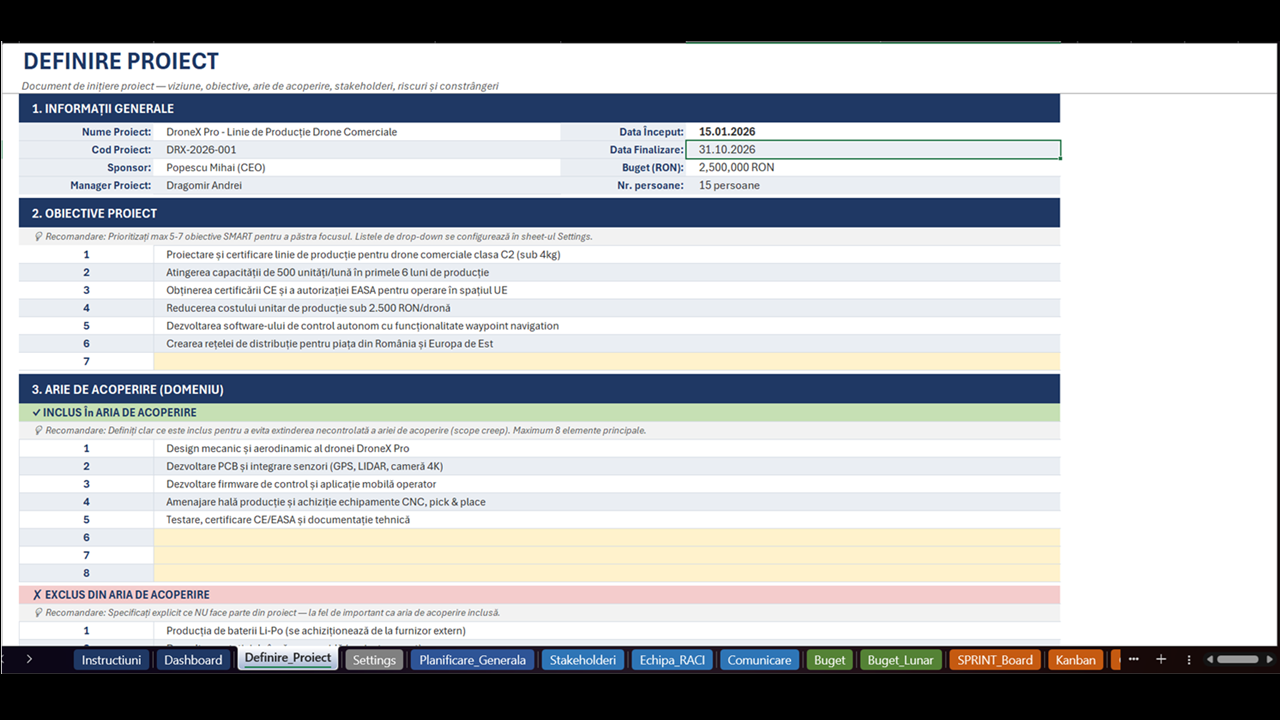Select objective on cost sub 2.500 RON/dronă
Screen dimensions: 1280x720
click(607, 308)
